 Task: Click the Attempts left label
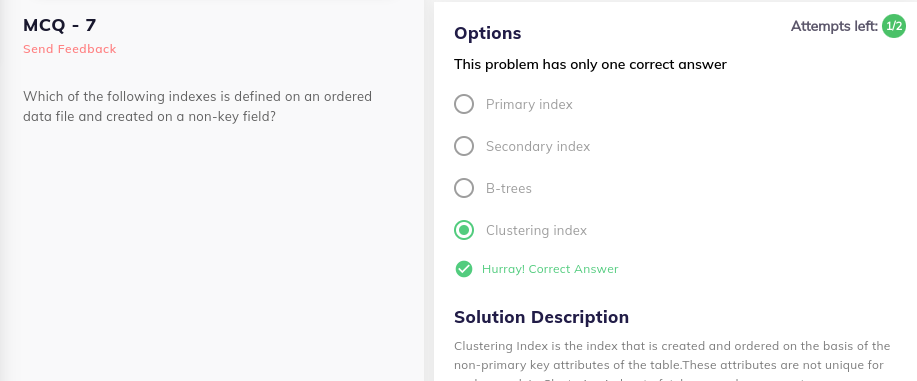coord(835,26)
